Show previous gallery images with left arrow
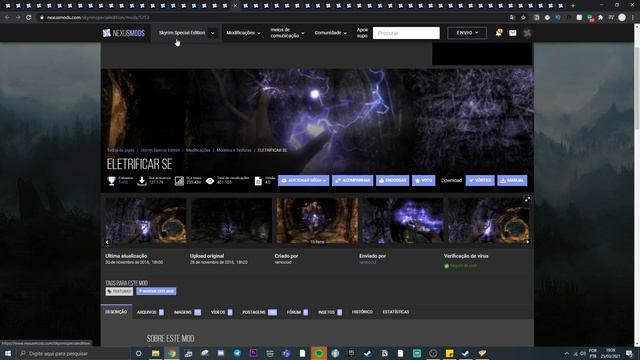640x360 pixels. 107,242
